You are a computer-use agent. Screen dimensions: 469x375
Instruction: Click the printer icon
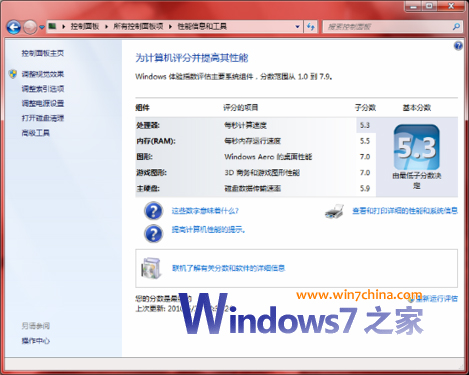334,211
